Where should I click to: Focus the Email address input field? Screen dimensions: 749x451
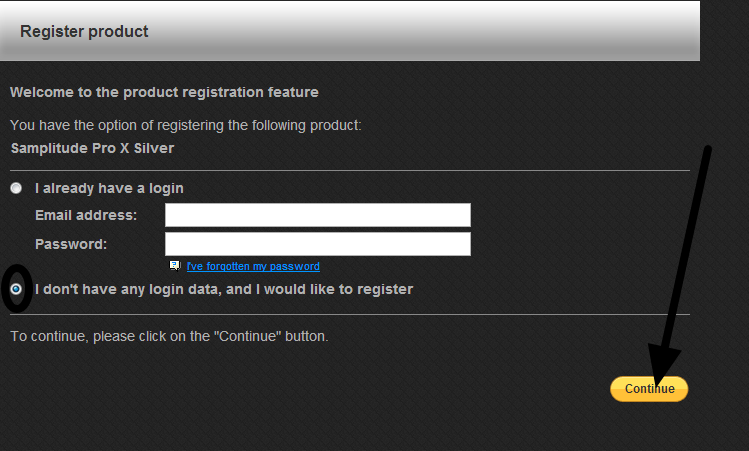(317, 215)
